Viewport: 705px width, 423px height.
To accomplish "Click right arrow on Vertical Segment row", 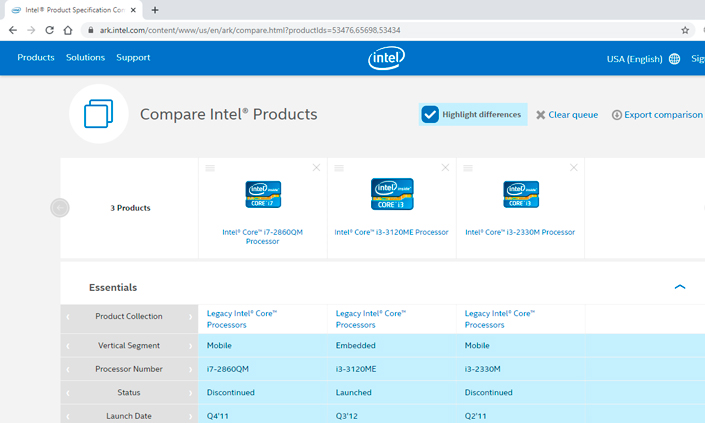I will click(x=191, y=346).
